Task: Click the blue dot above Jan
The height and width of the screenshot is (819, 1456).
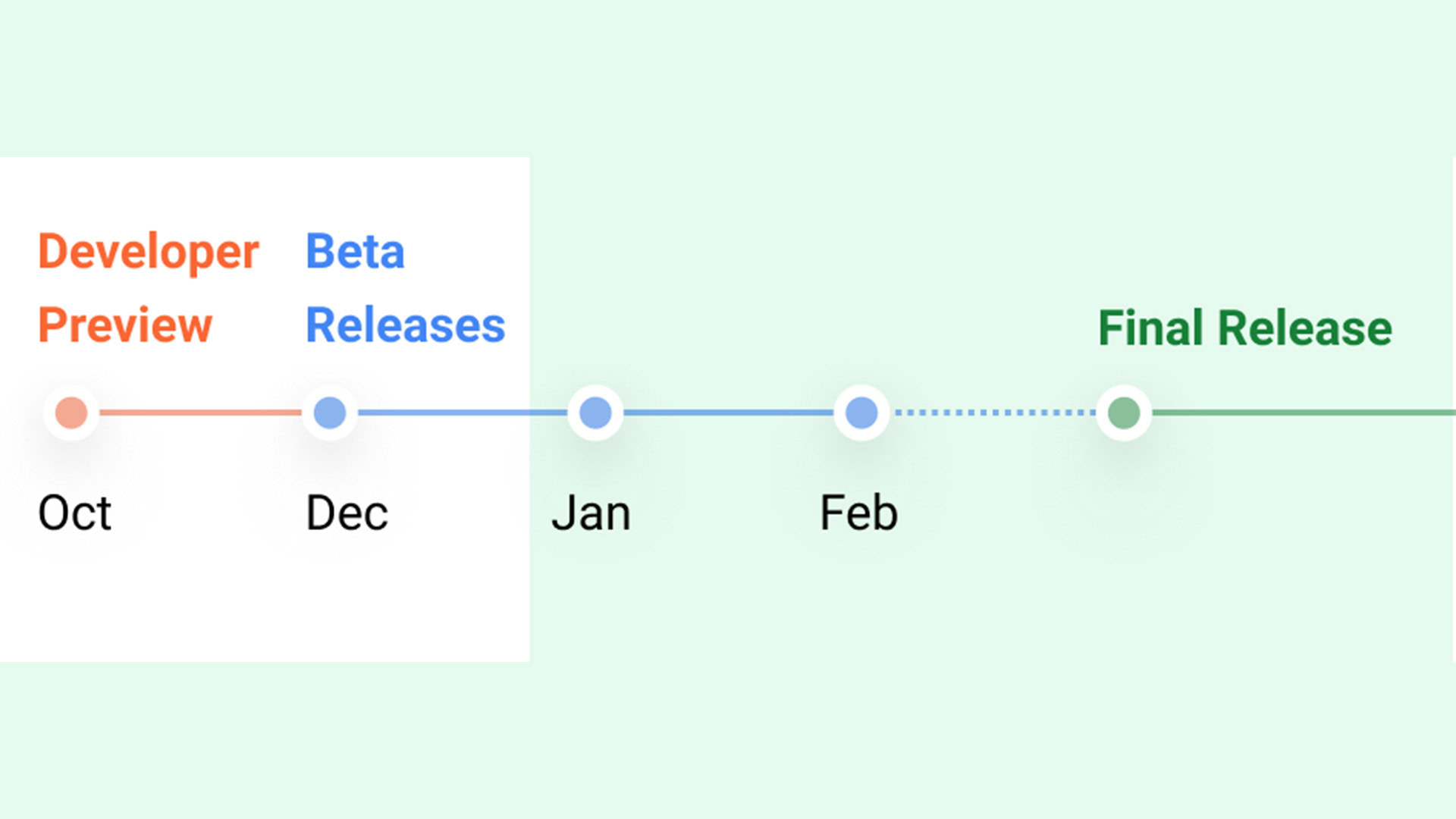Action: click(595, 413)
